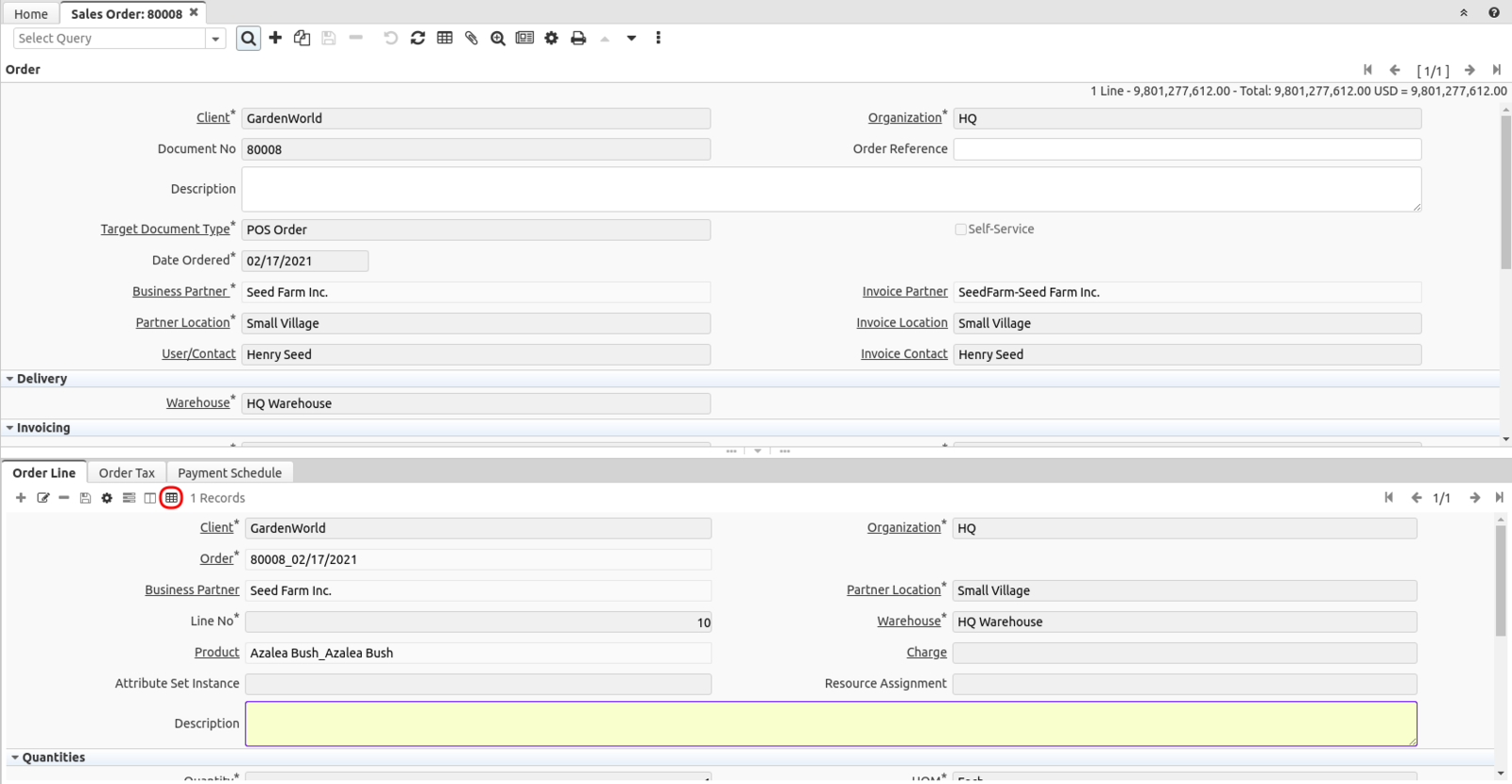Click the Print icon in toolbar
Viewport: 1512px width, 784px height.
(x=578, y=38)
